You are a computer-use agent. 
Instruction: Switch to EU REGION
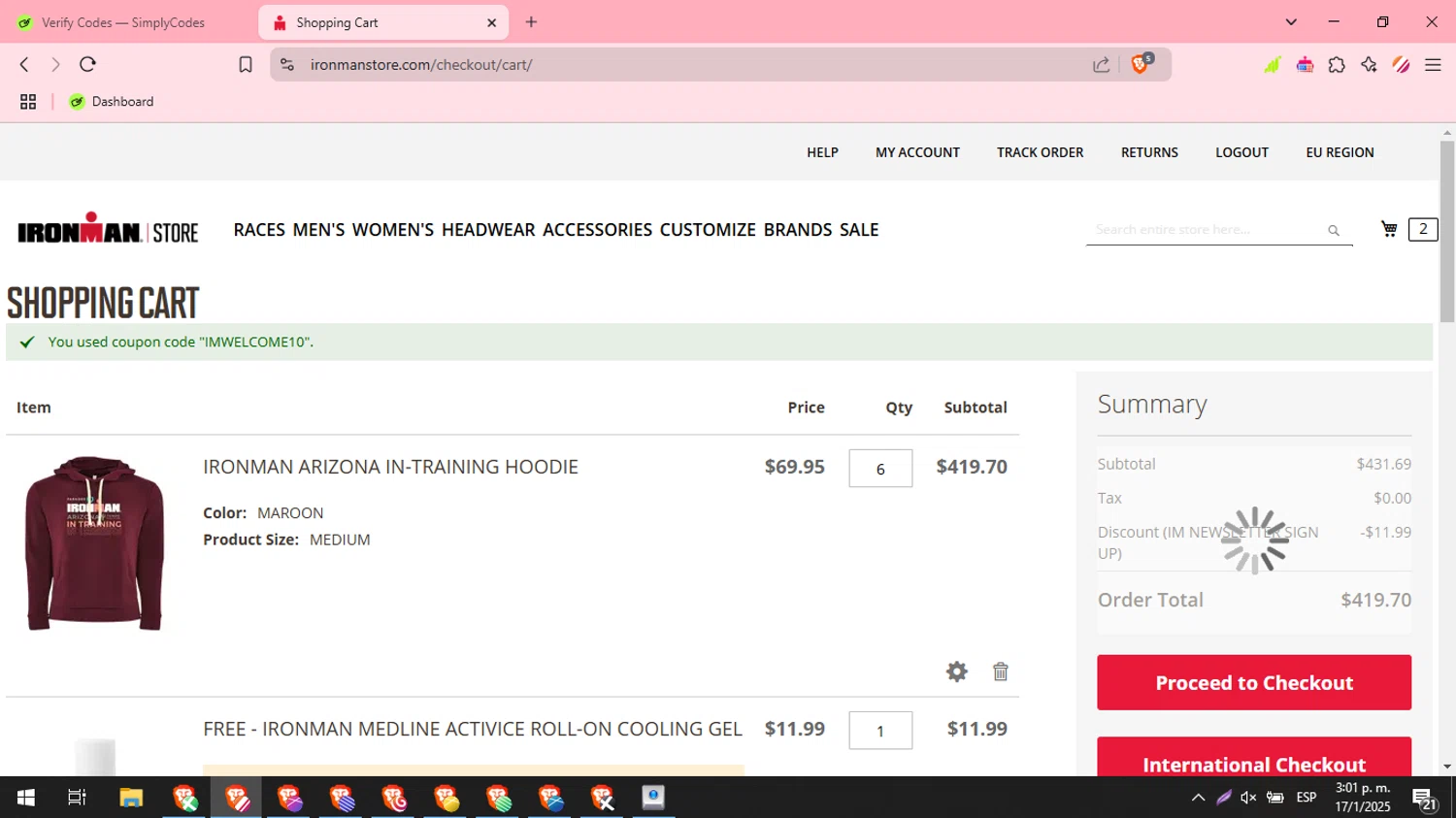(1340, 152)
